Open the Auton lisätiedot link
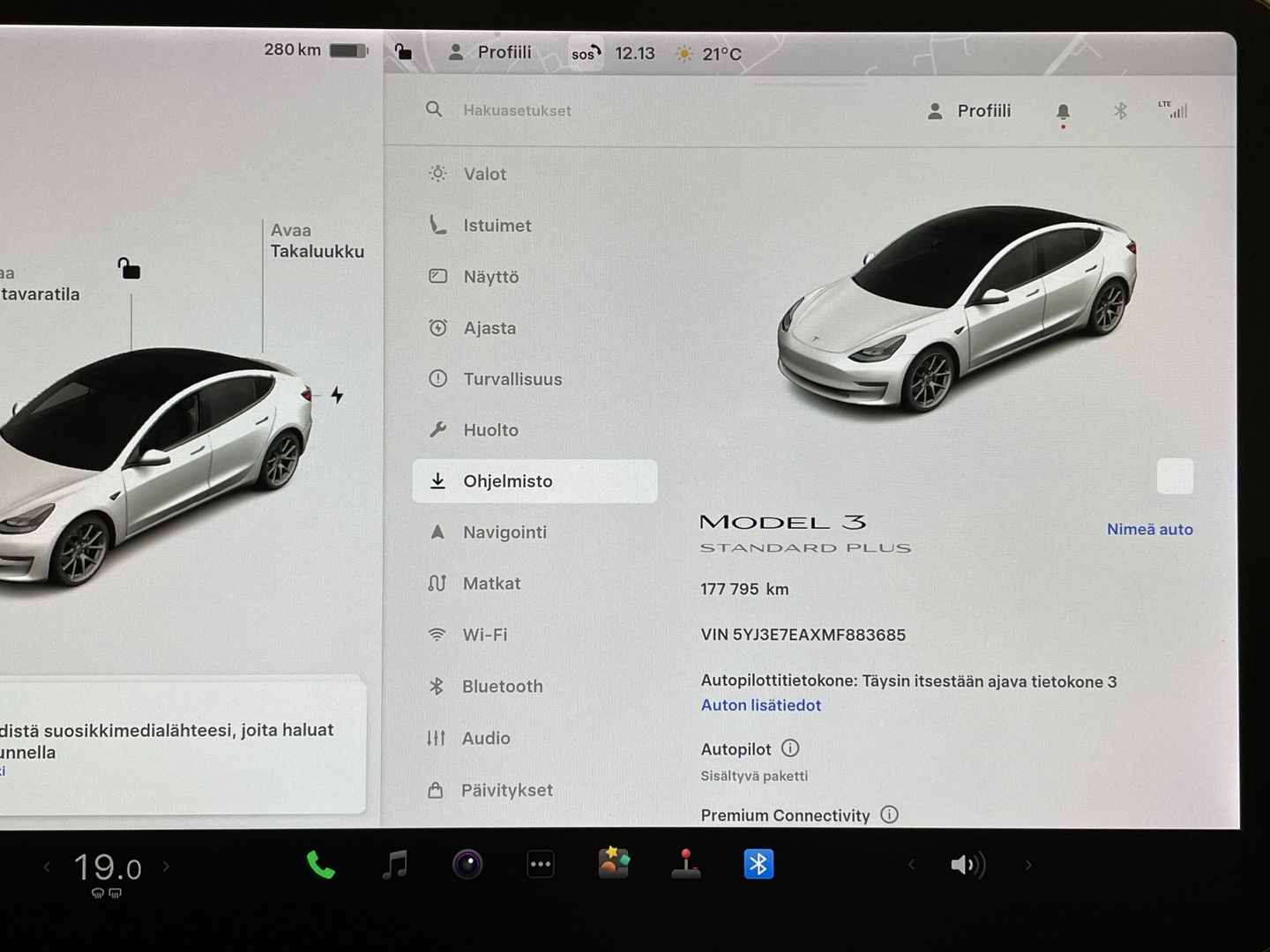The height and width of the screenshot is (952, 1270). pos(760,705)
